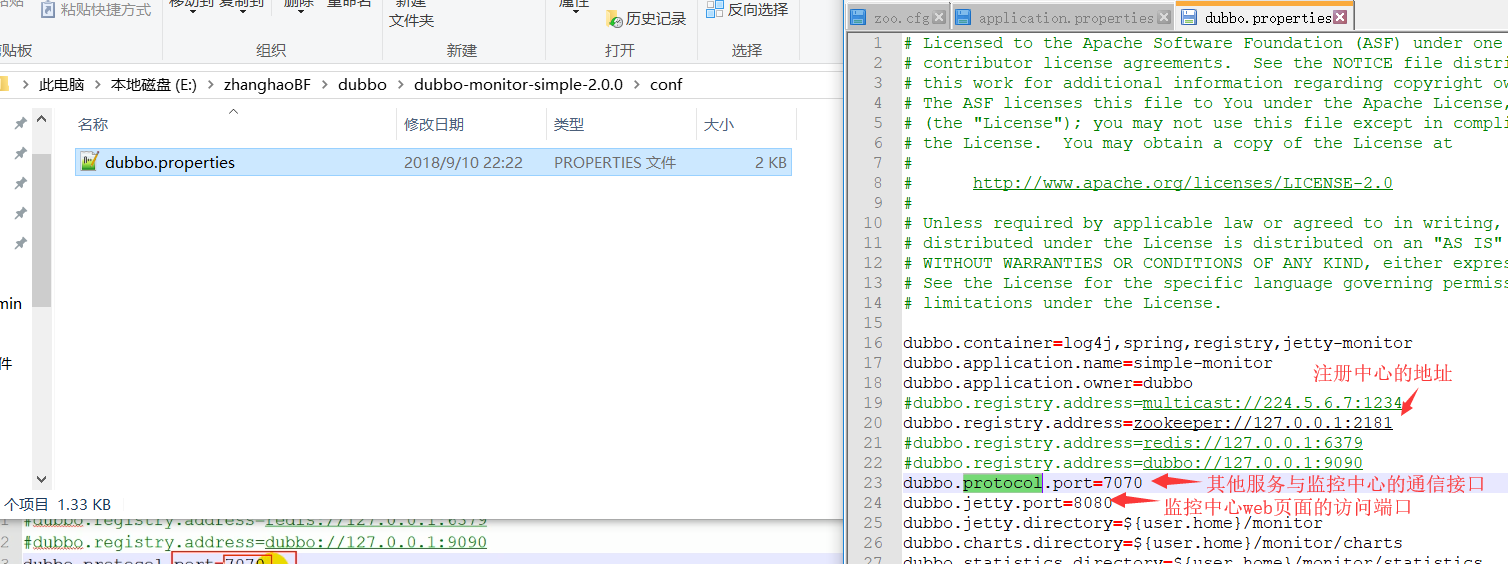The height and width of the screenshot is (564, 1508).
Task: Click the 历史记录 button label
Action: (656, 19)
